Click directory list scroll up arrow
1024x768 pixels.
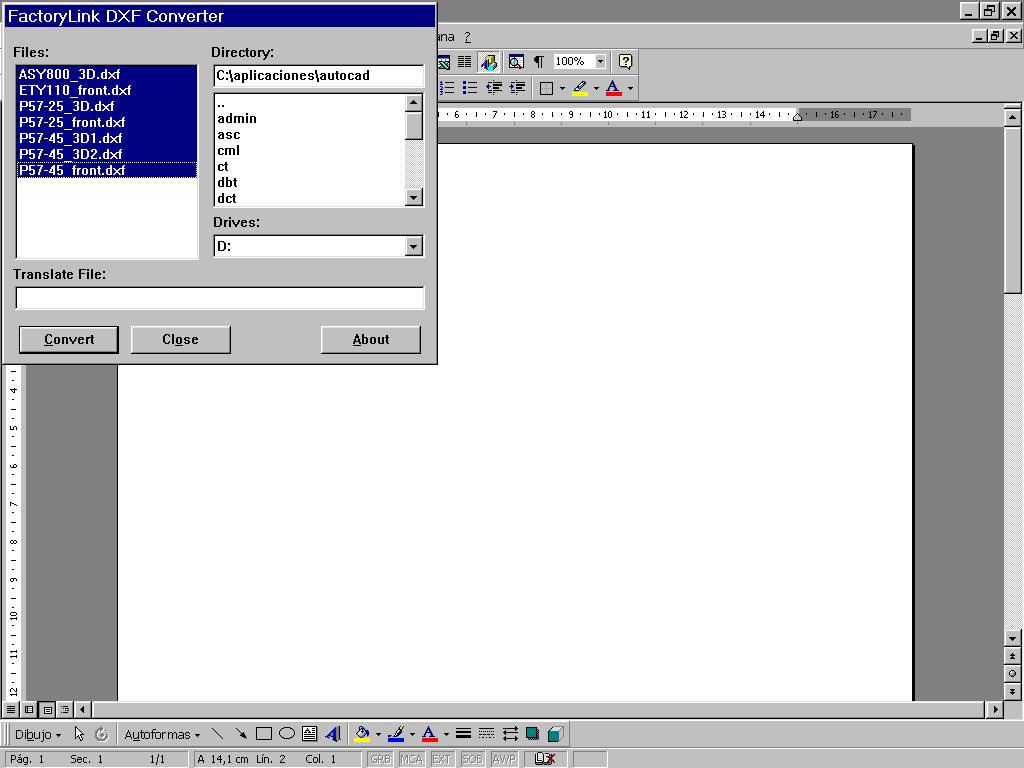click(x=413, y=103)
